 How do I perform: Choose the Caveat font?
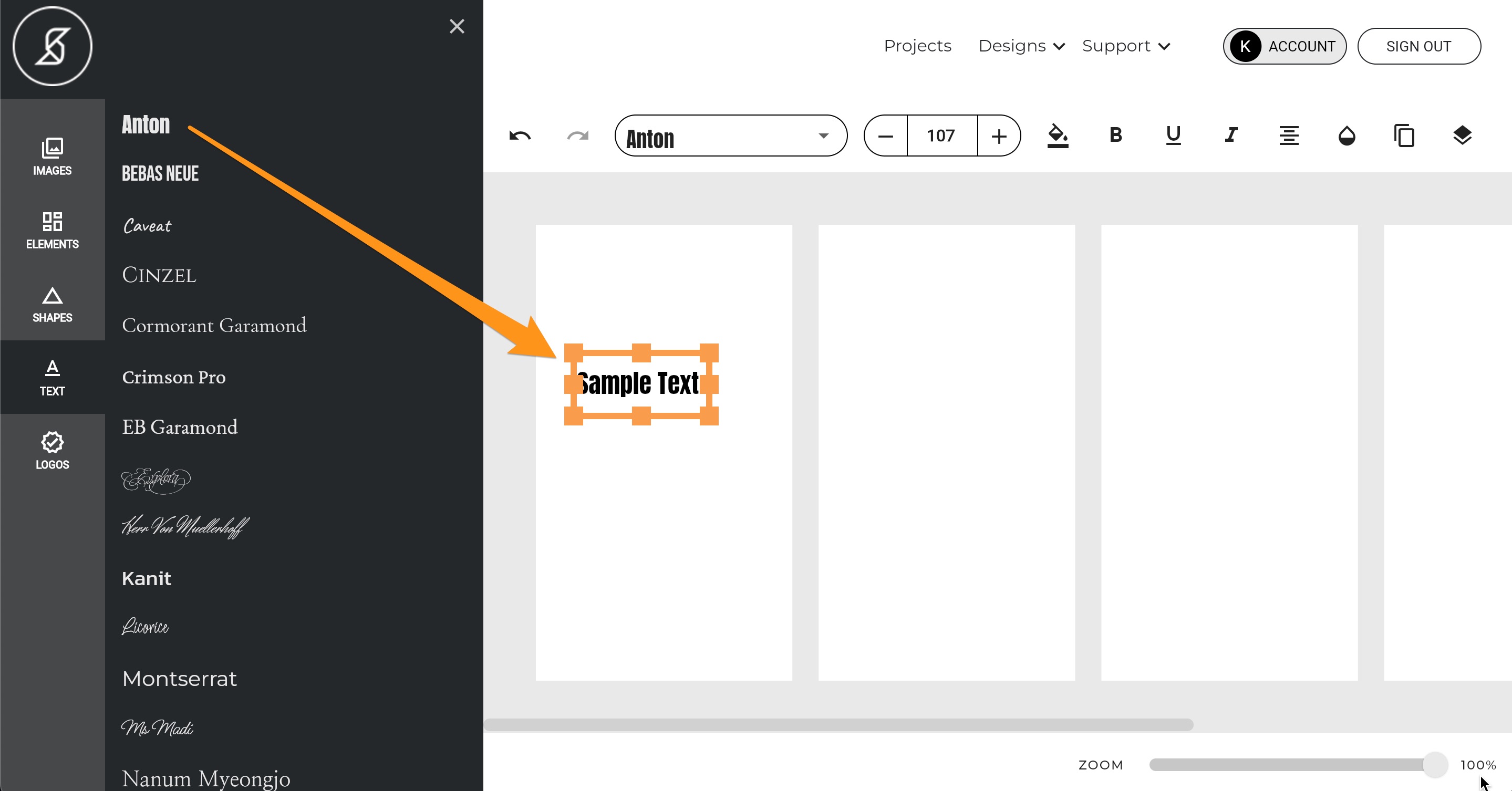pyautogui.click(x=147, y=226)
